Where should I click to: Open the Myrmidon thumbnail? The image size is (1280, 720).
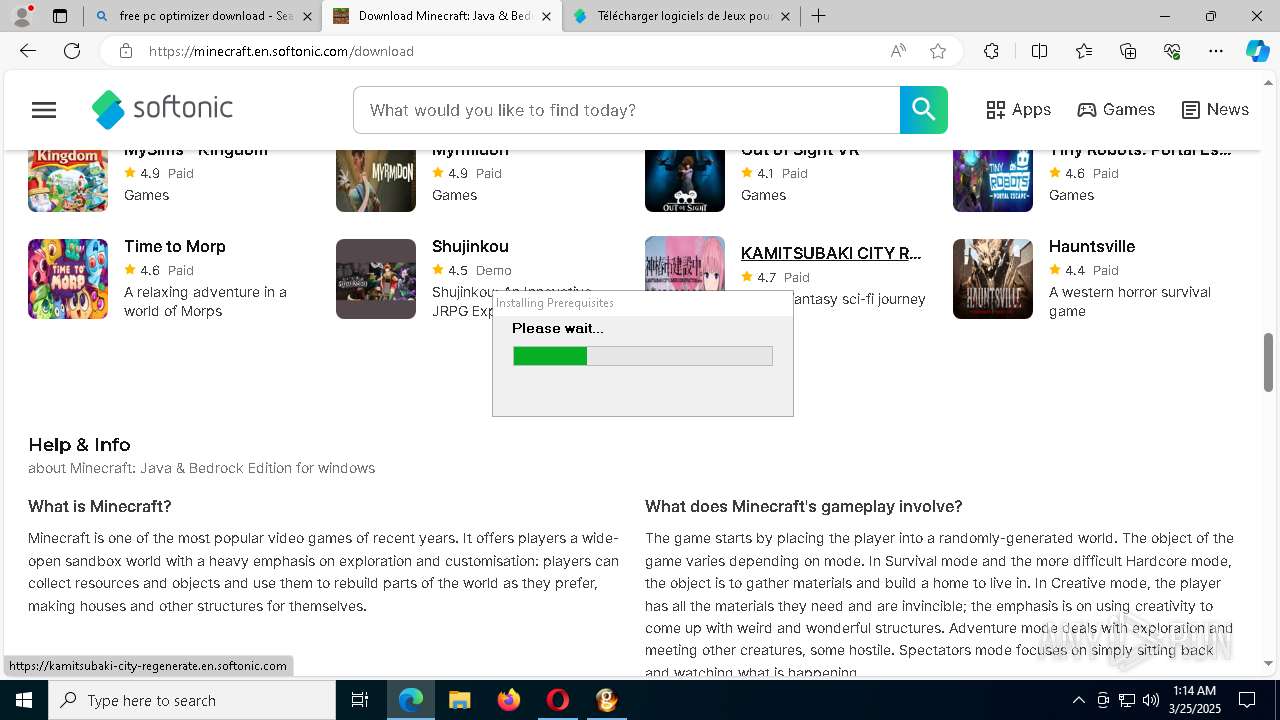click(x=376, y=181)
